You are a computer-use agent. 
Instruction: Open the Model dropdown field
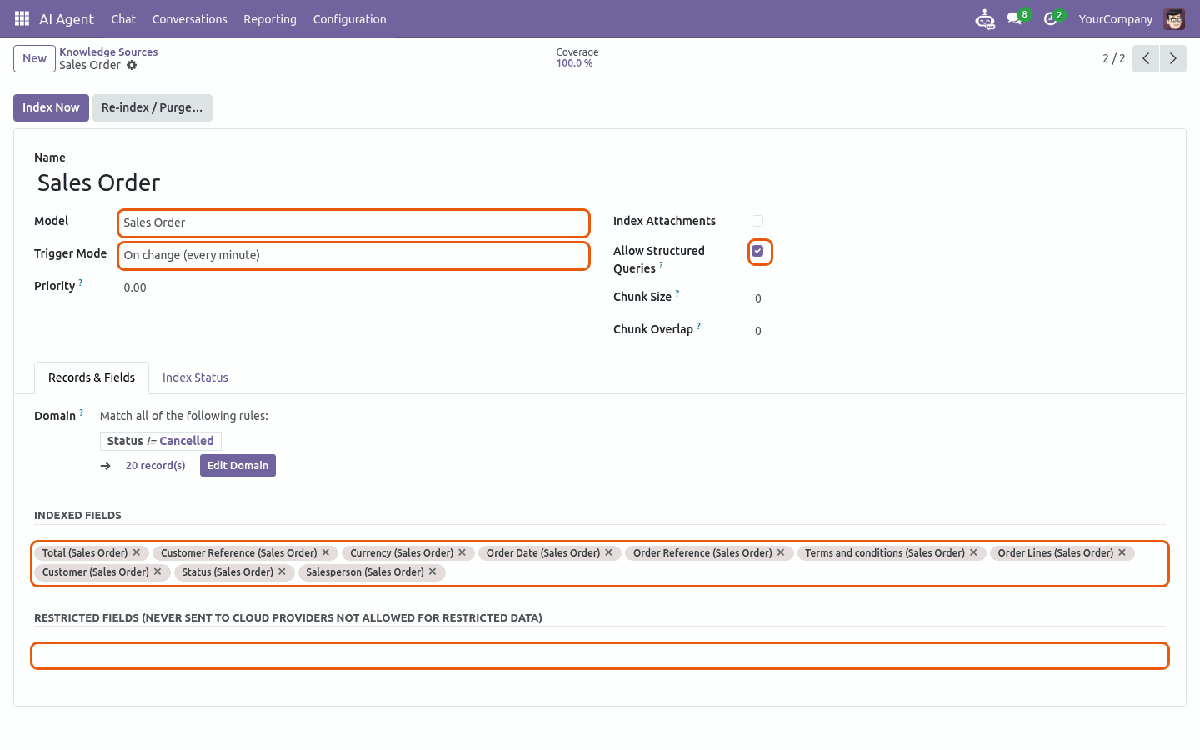[x=353, y=223]
